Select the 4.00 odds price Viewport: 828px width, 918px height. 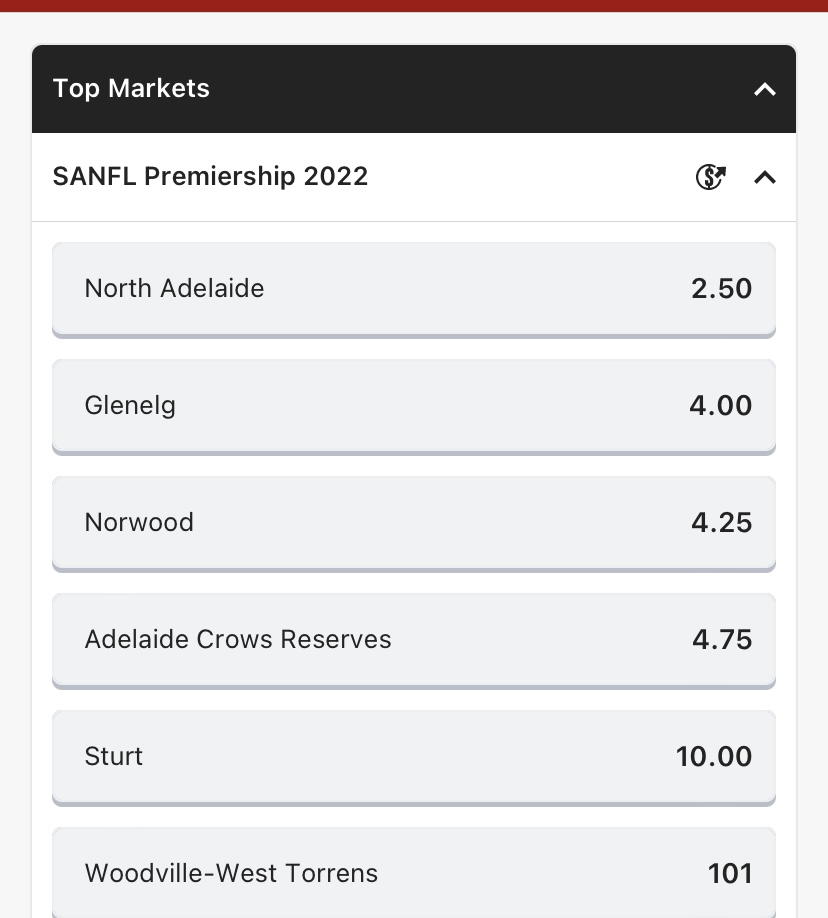coord(720,405)
